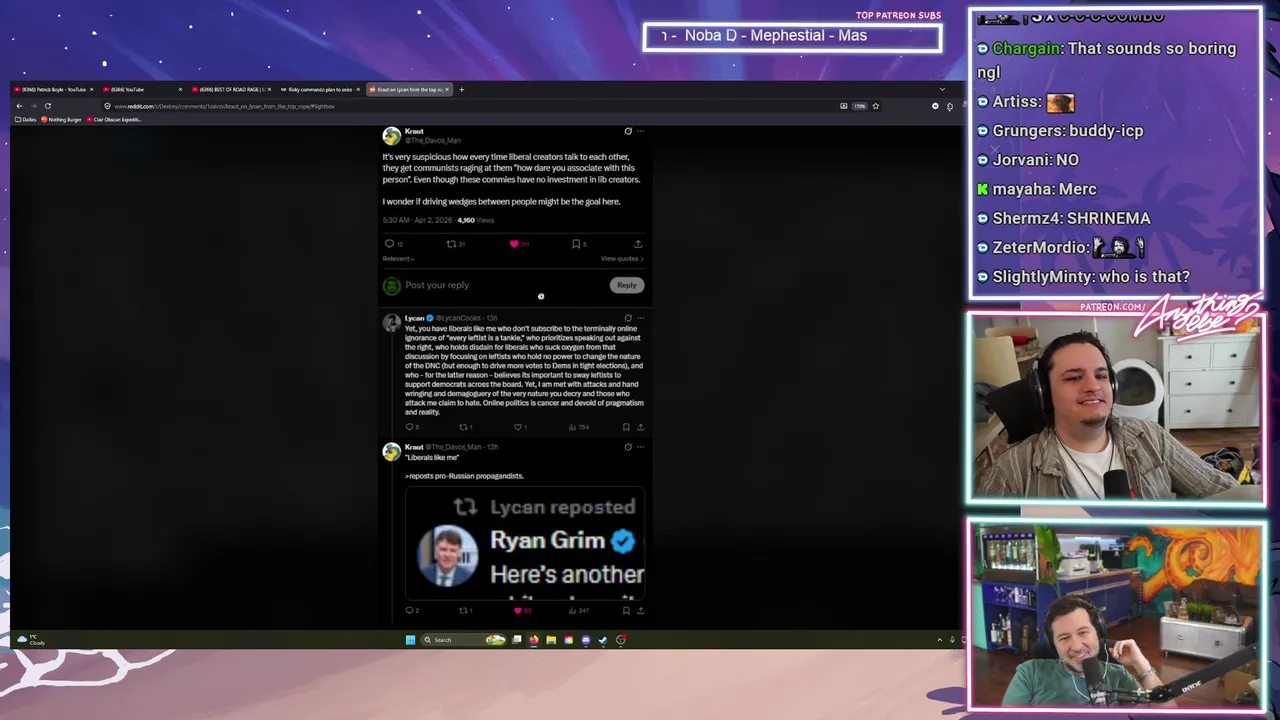Click the Reply button
The width and height of the screenshot is (1280, 720).
tap(627, 285)
